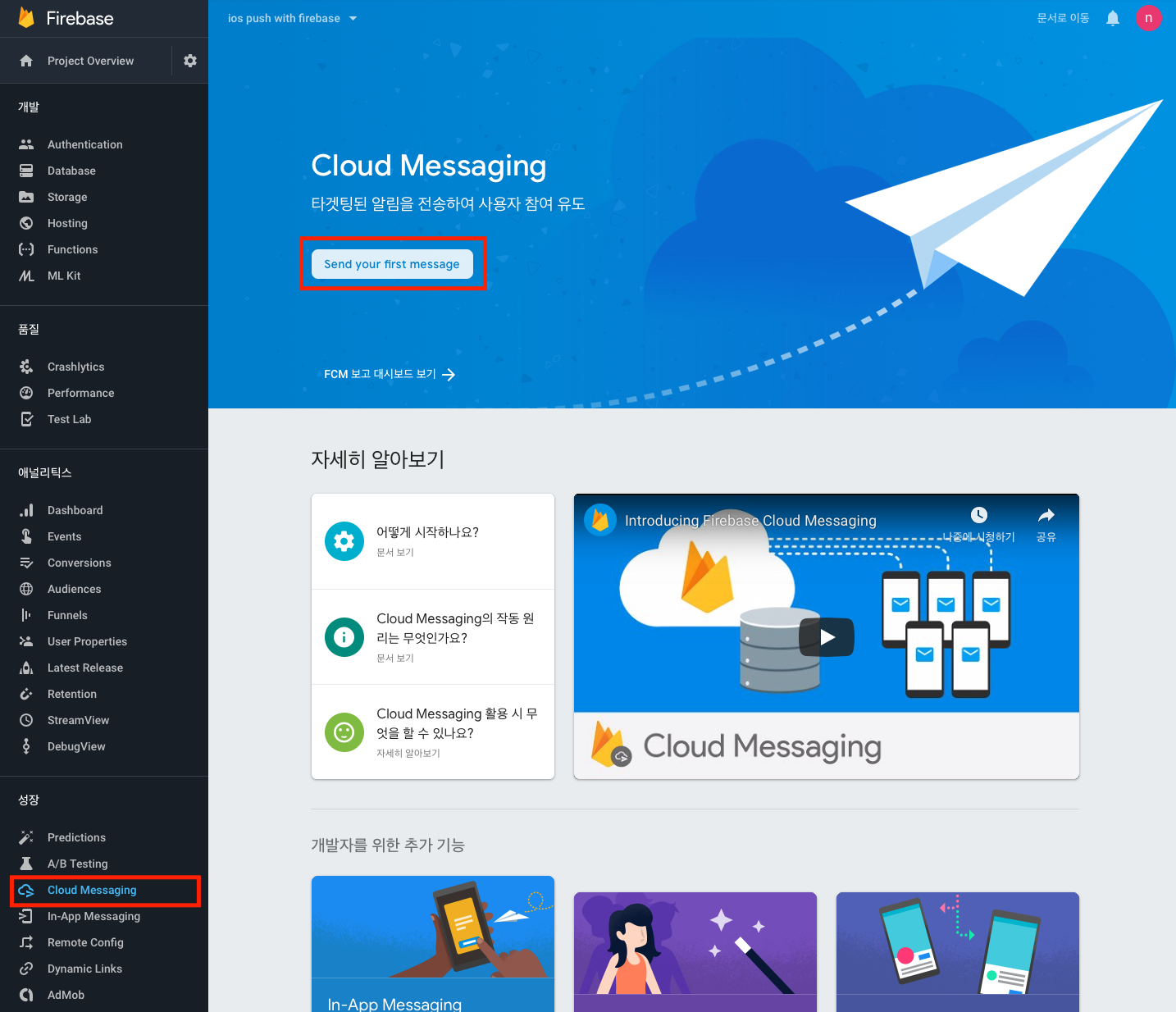Click the Conversions icon
Image resolution: width=1176 pixels, height=1012 pixels.
pyautogui.click(x=26, y=563)
